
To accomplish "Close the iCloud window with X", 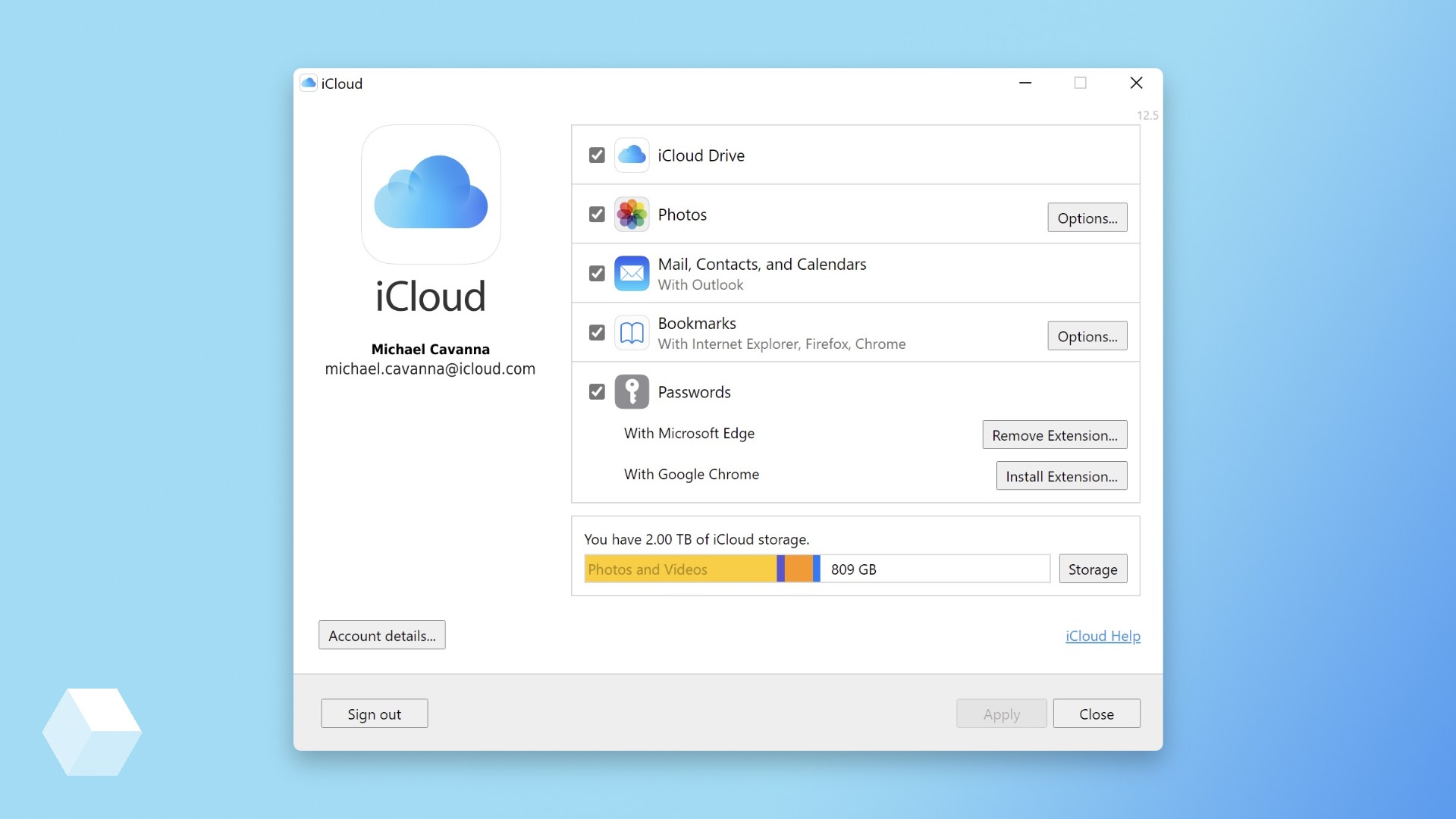I will click(1136, 83).
